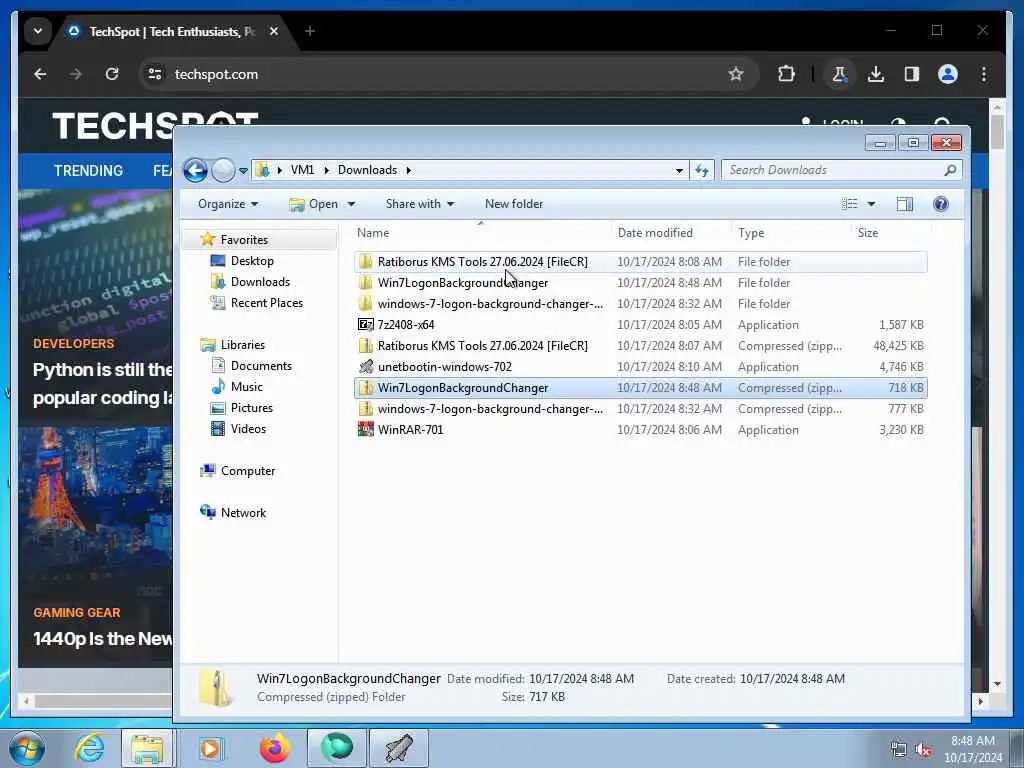Image resolution: width=1024 pixels, height=768 pixels.
Task: Expand the Open button's dropdown arrow
Action: pyautogui.click(x=351, y=204)
